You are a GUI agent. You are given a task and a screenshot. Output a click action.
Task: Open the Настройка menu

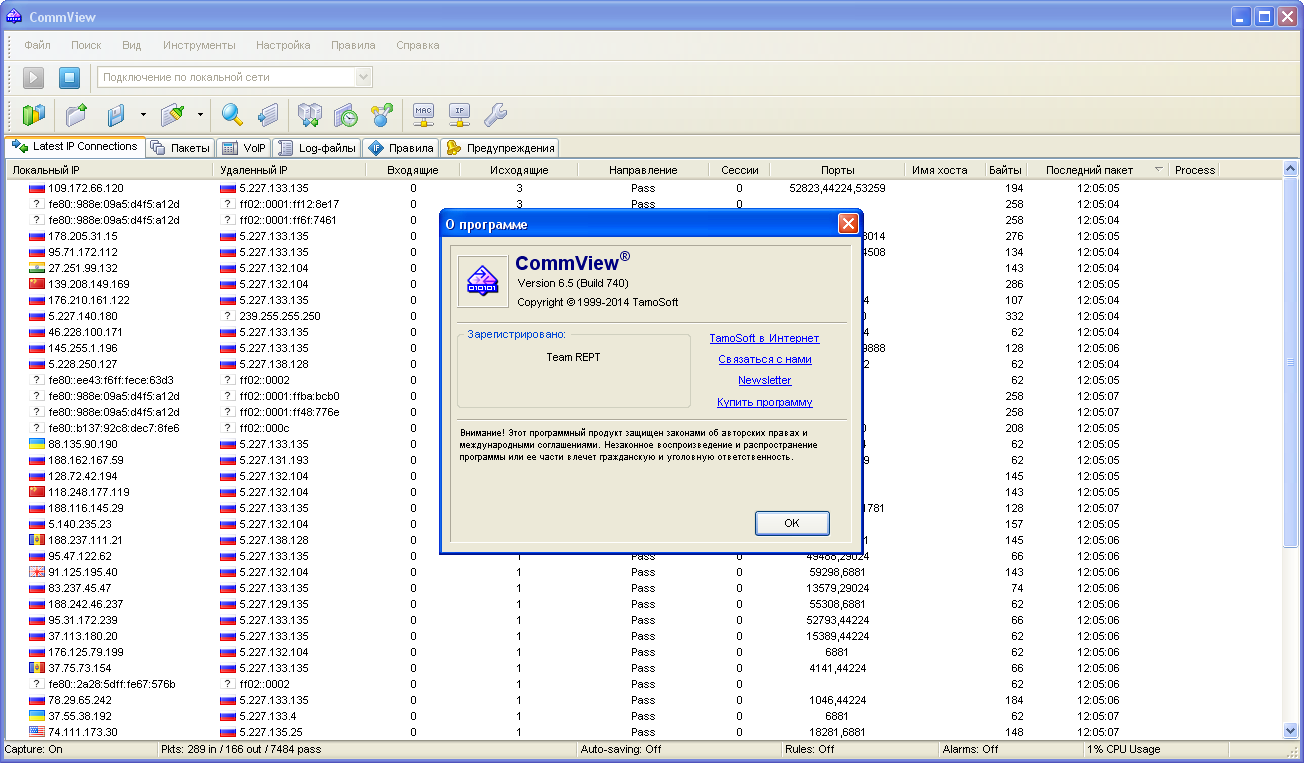pos(283,45)
